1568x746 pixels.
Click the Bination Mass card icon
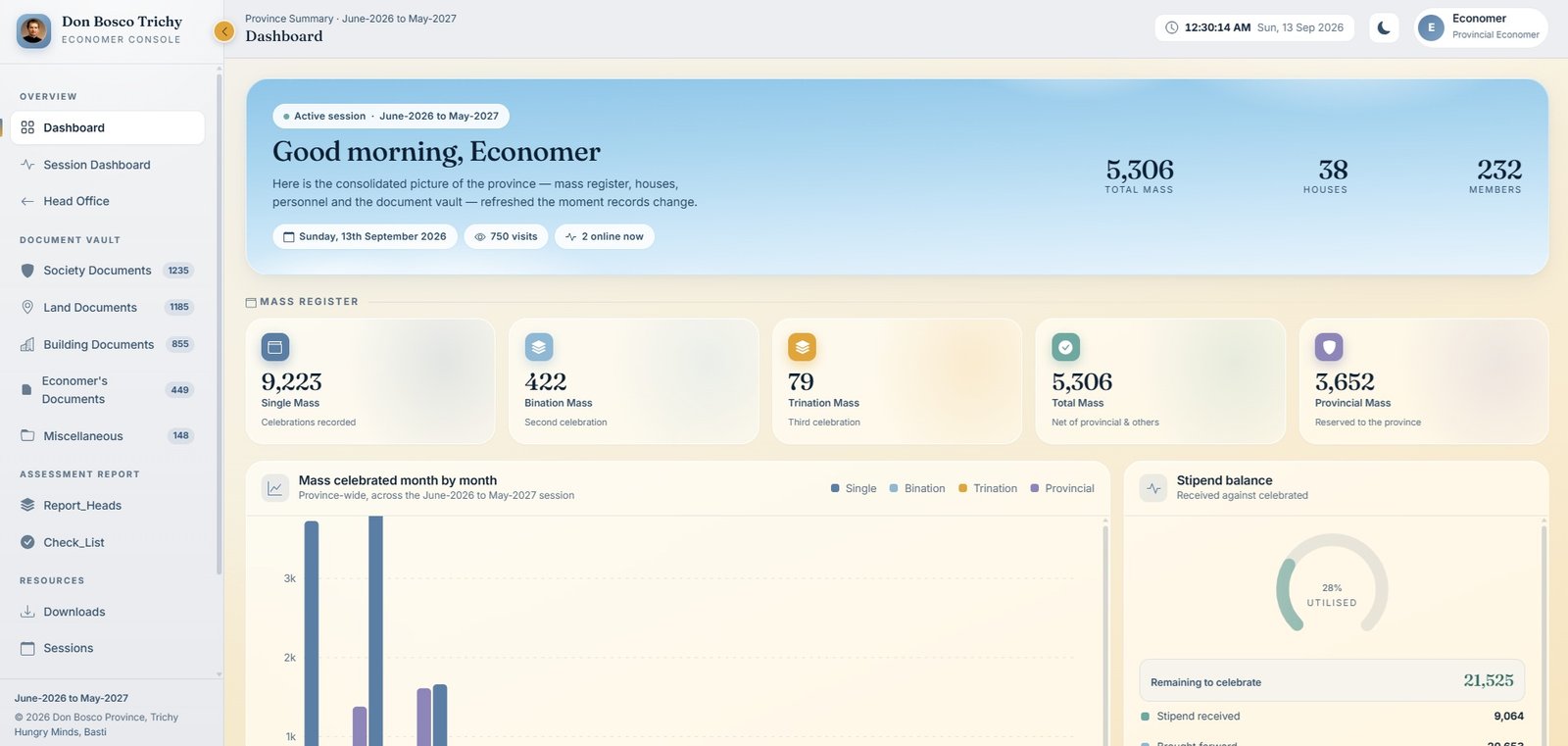coord(539,347)
